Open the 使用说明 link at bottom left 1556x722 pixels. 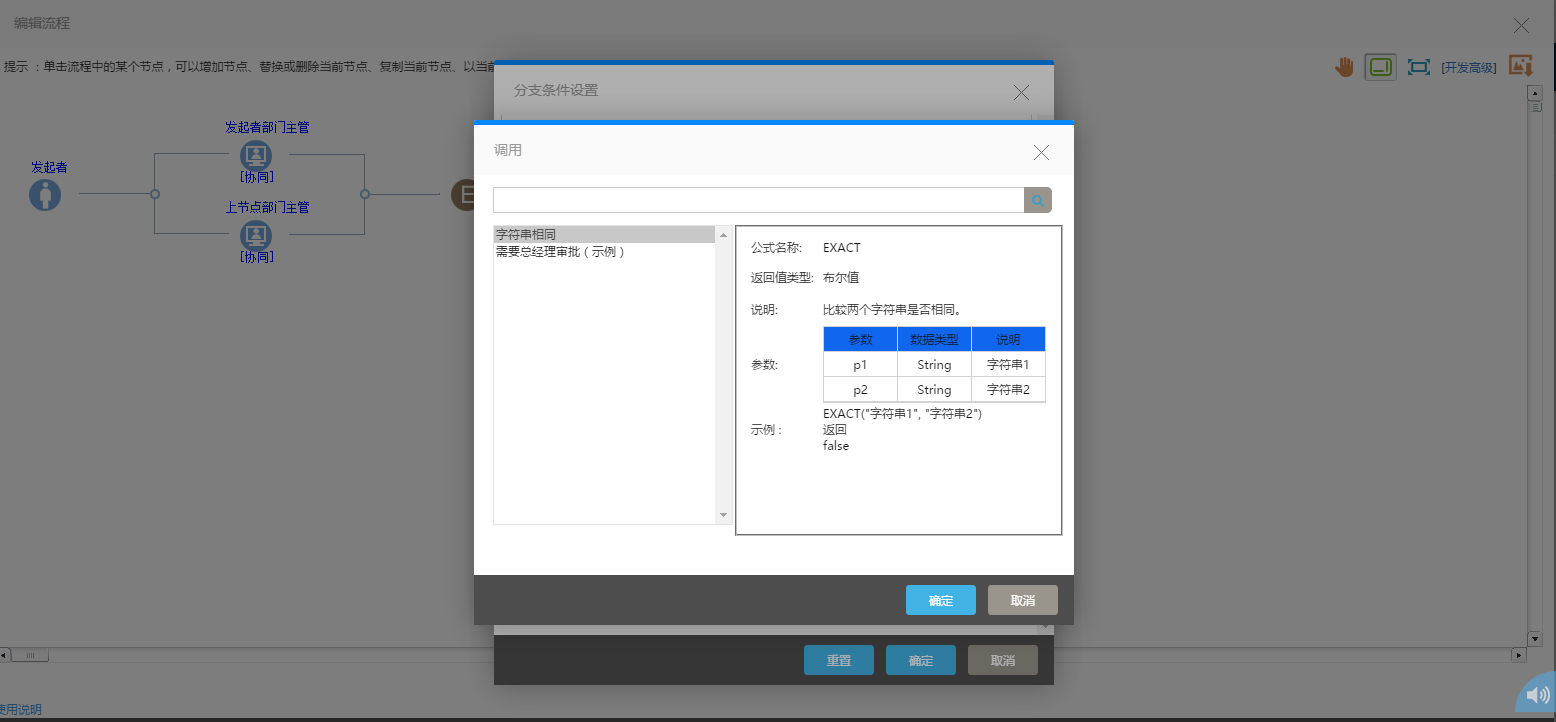click(21, 710)
